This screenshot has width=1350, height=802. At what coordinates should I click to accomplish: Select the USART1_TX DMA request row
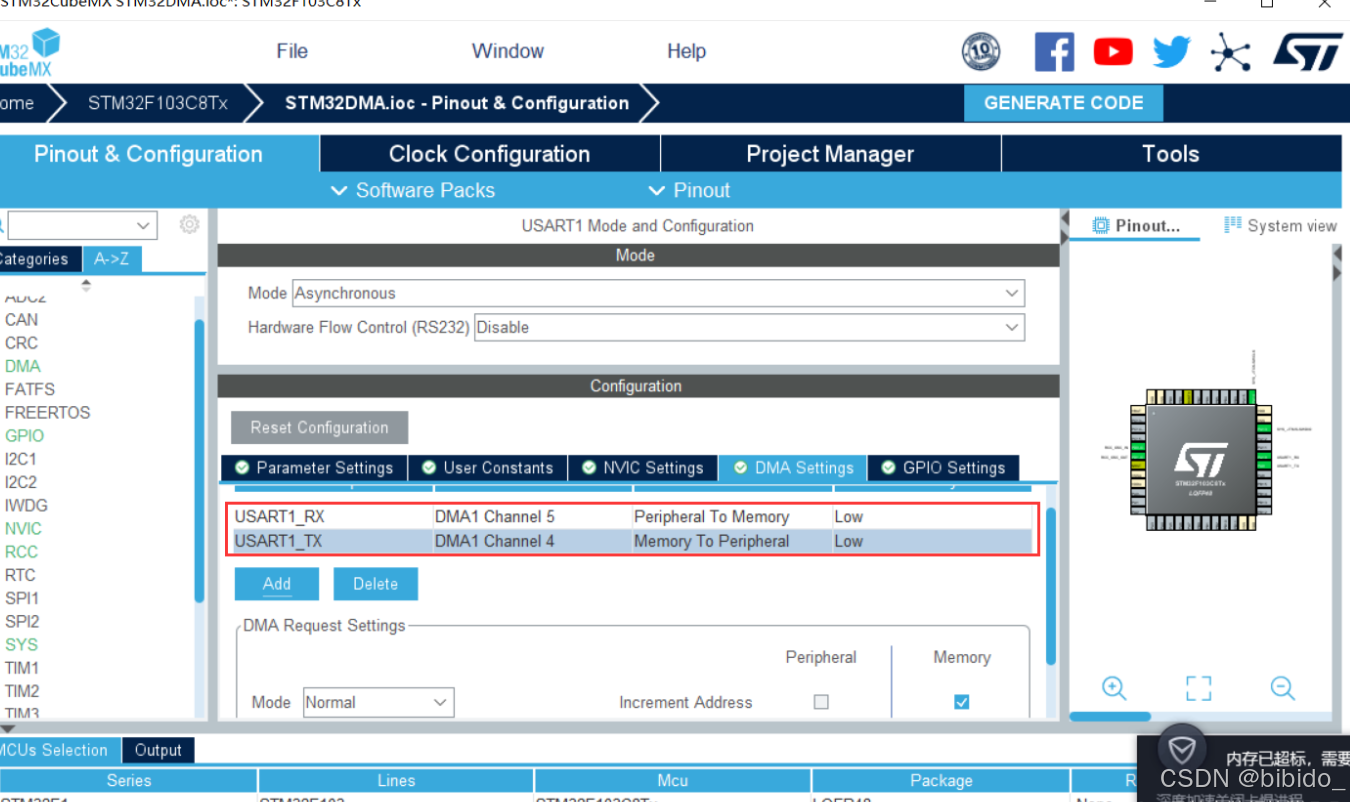point(632,541)
